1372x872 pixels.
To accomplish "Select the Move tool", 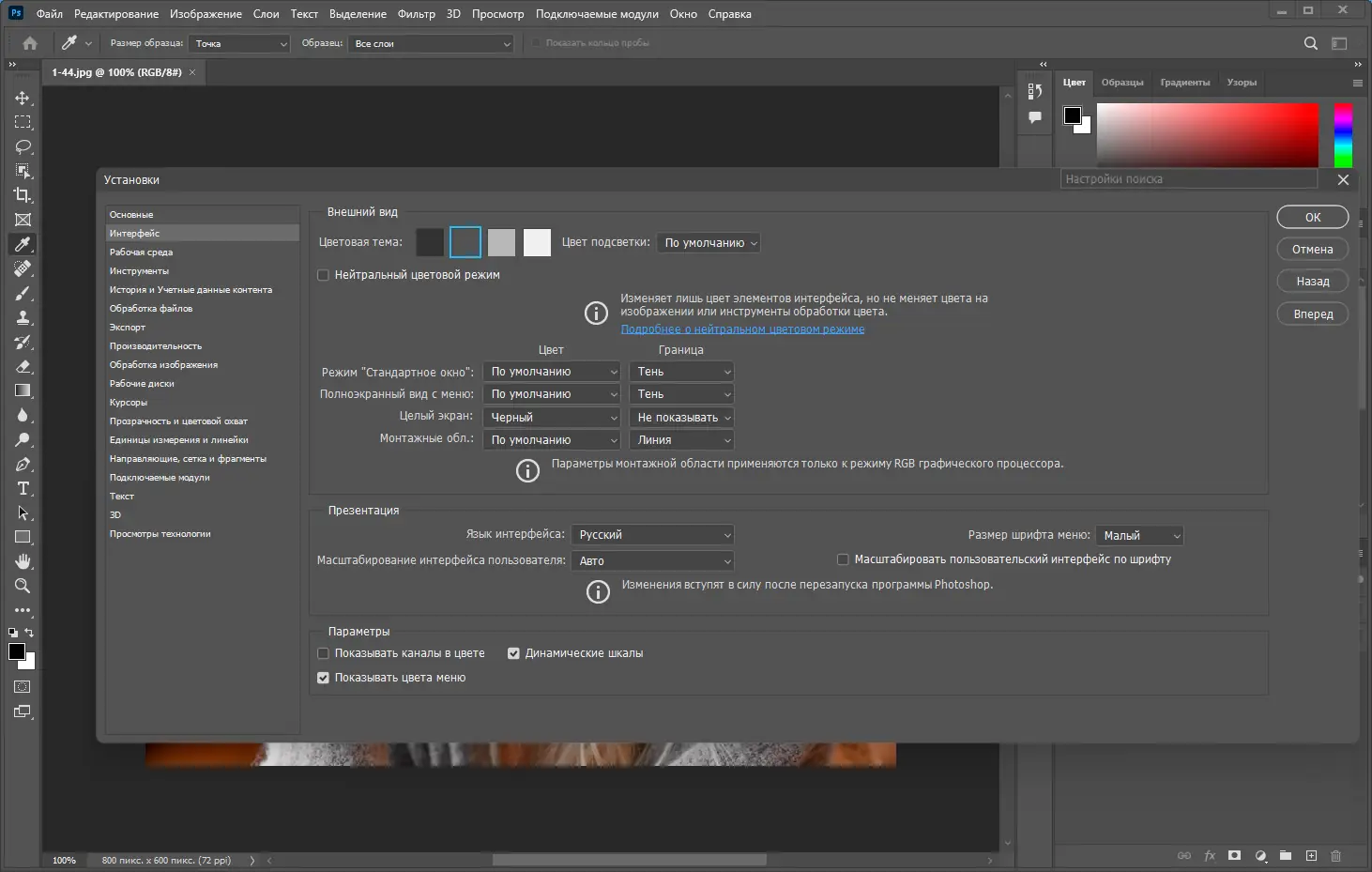I will 23,98.
